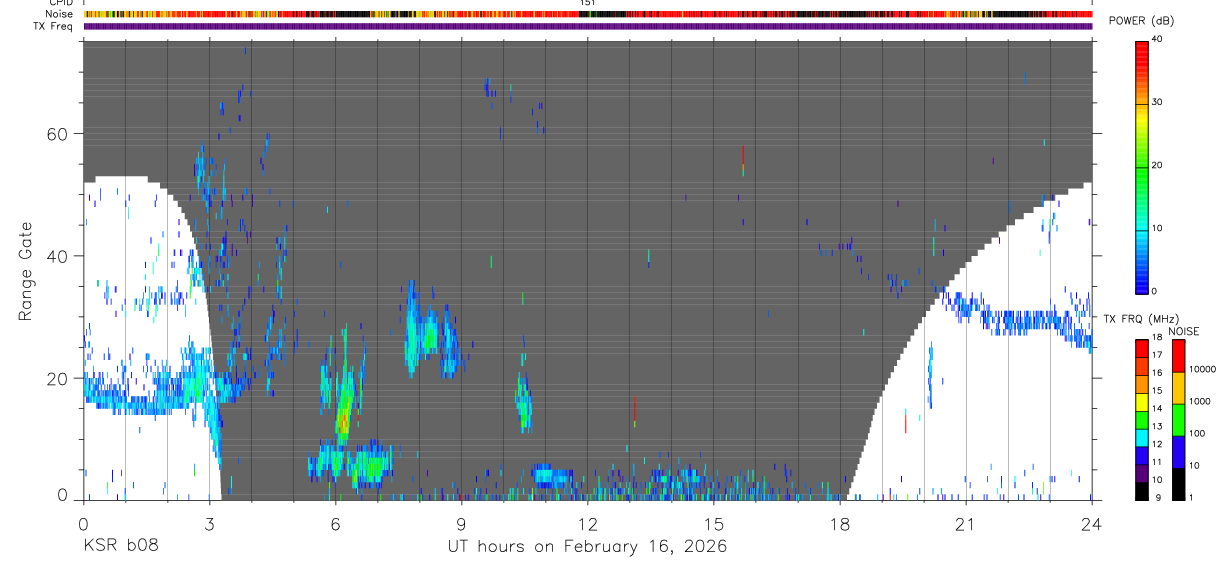Click the 9 tick on the UT hours axis
Image resolution: width=1228 pixels, height=567 pixels.
point(461,523)
